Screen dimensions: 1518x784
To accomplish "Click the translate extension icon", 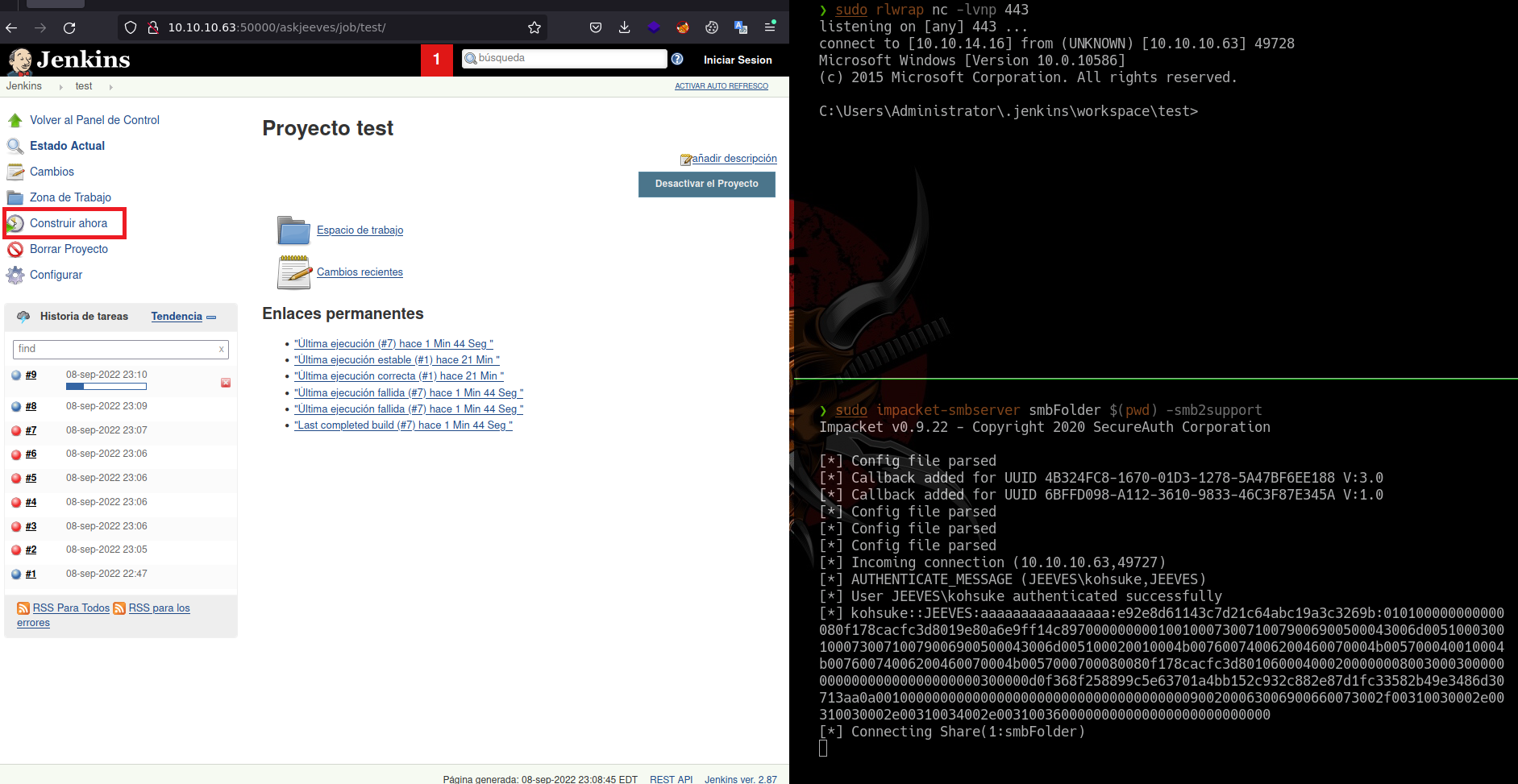I will coord(741,27).
